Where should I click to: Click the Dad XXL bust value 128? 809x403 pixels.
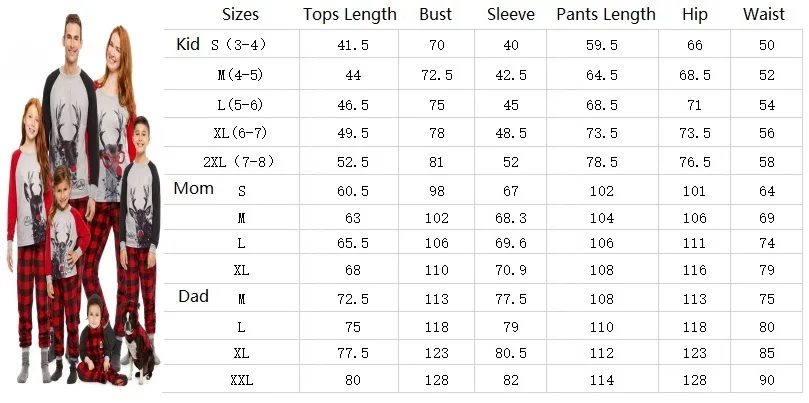[436, 380]
